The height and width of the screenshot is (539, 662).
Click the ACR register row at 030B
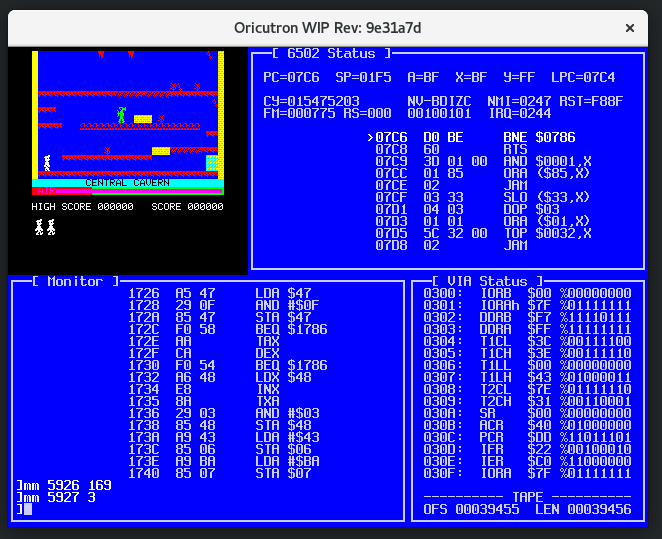527,425
